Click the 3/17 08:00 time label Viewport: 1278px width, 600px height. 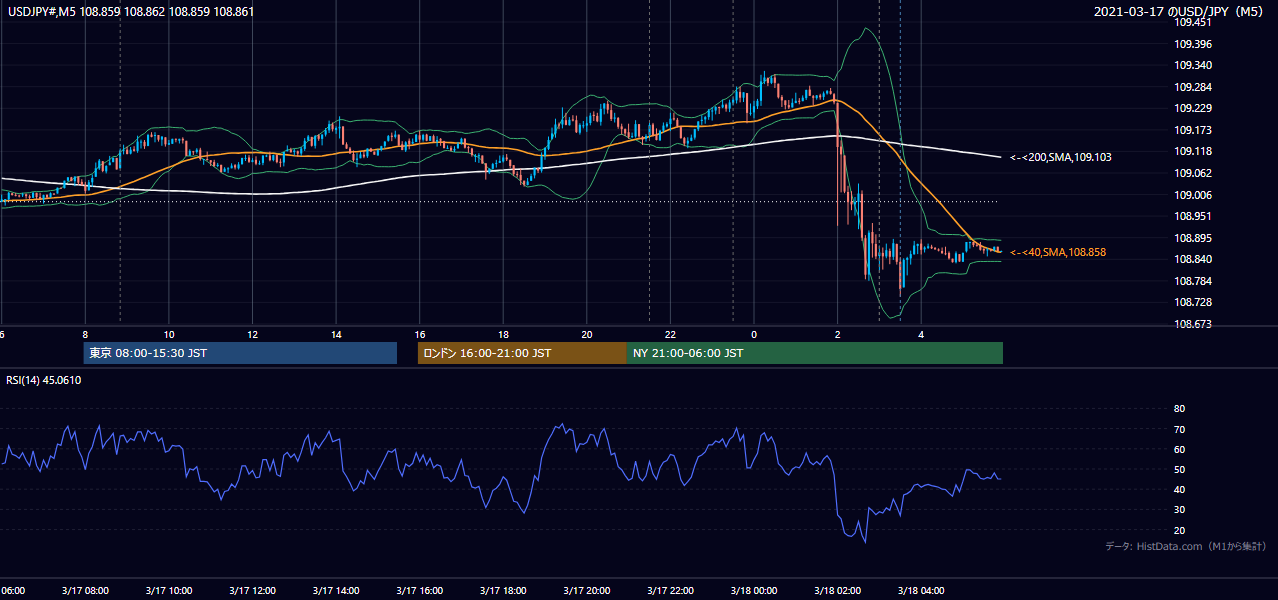point(85,591)
